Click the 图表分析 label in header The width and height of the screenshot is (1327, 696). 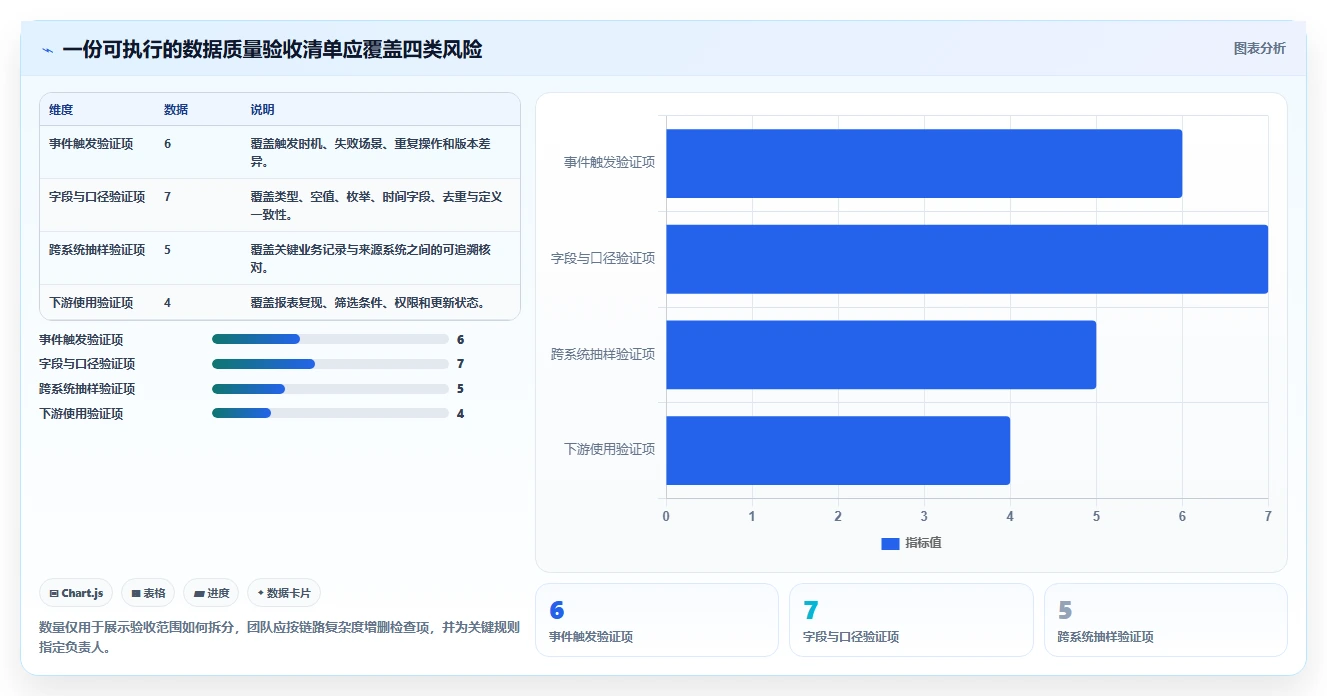coord(1260,48)
